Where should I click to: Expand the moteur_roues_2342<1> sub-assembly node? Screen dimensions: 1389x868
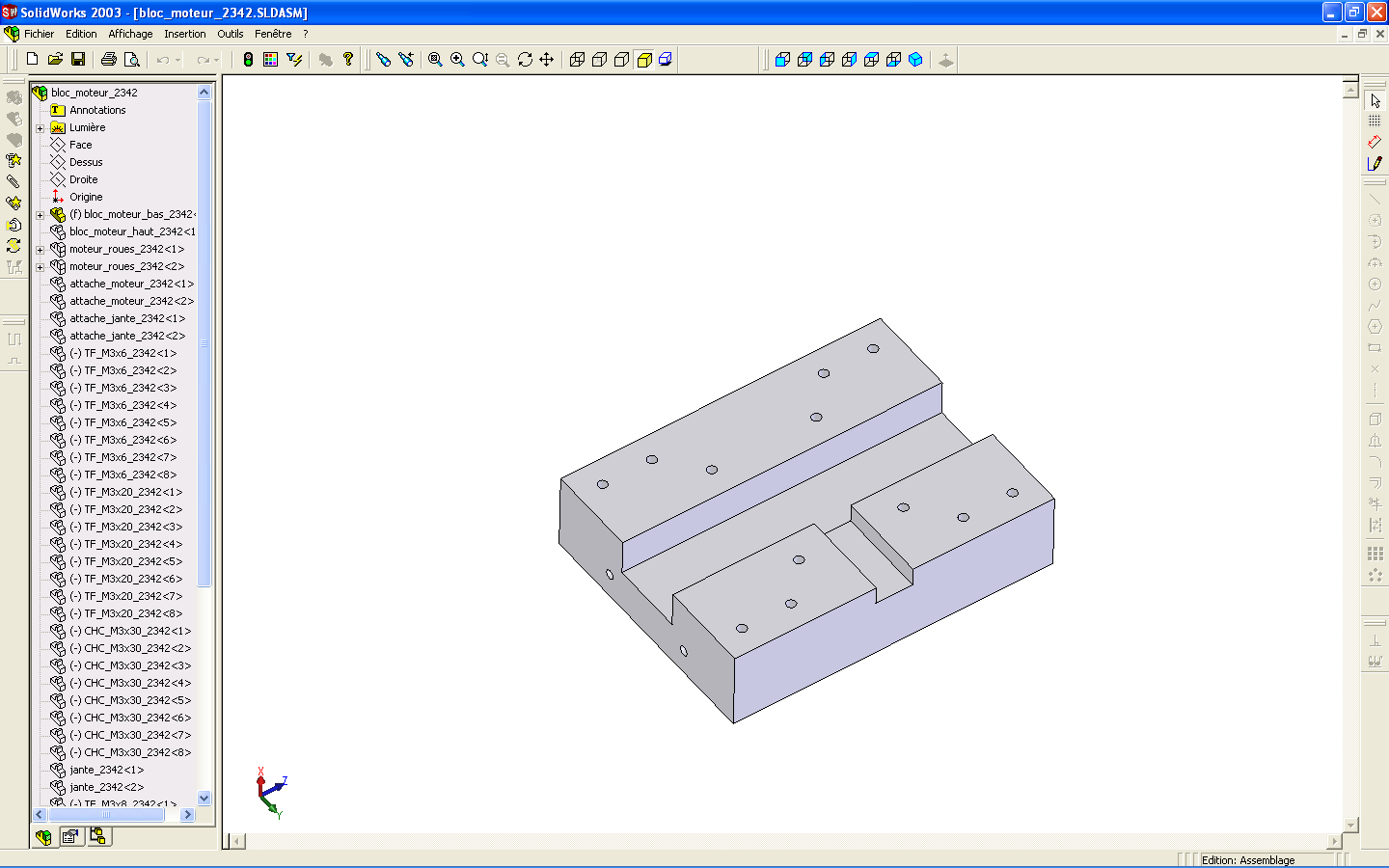tap(41, 250)
